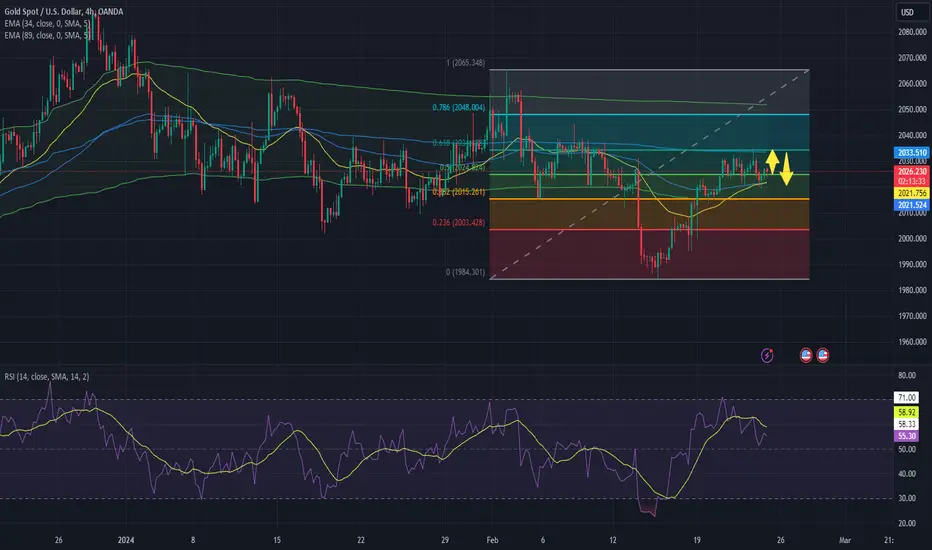Click the Mar label on time axis
Viewport: 932px width, 550px height.
[x=845, y=540]
